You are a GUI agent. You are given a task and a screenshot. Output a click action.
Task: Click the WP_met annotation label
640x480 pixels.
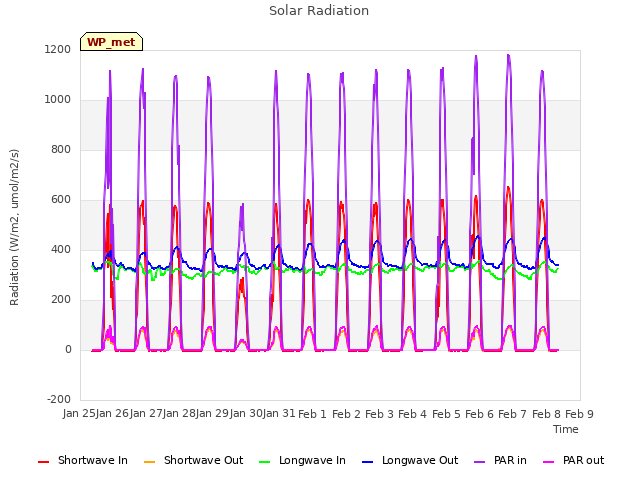click(x=111, y=42)
